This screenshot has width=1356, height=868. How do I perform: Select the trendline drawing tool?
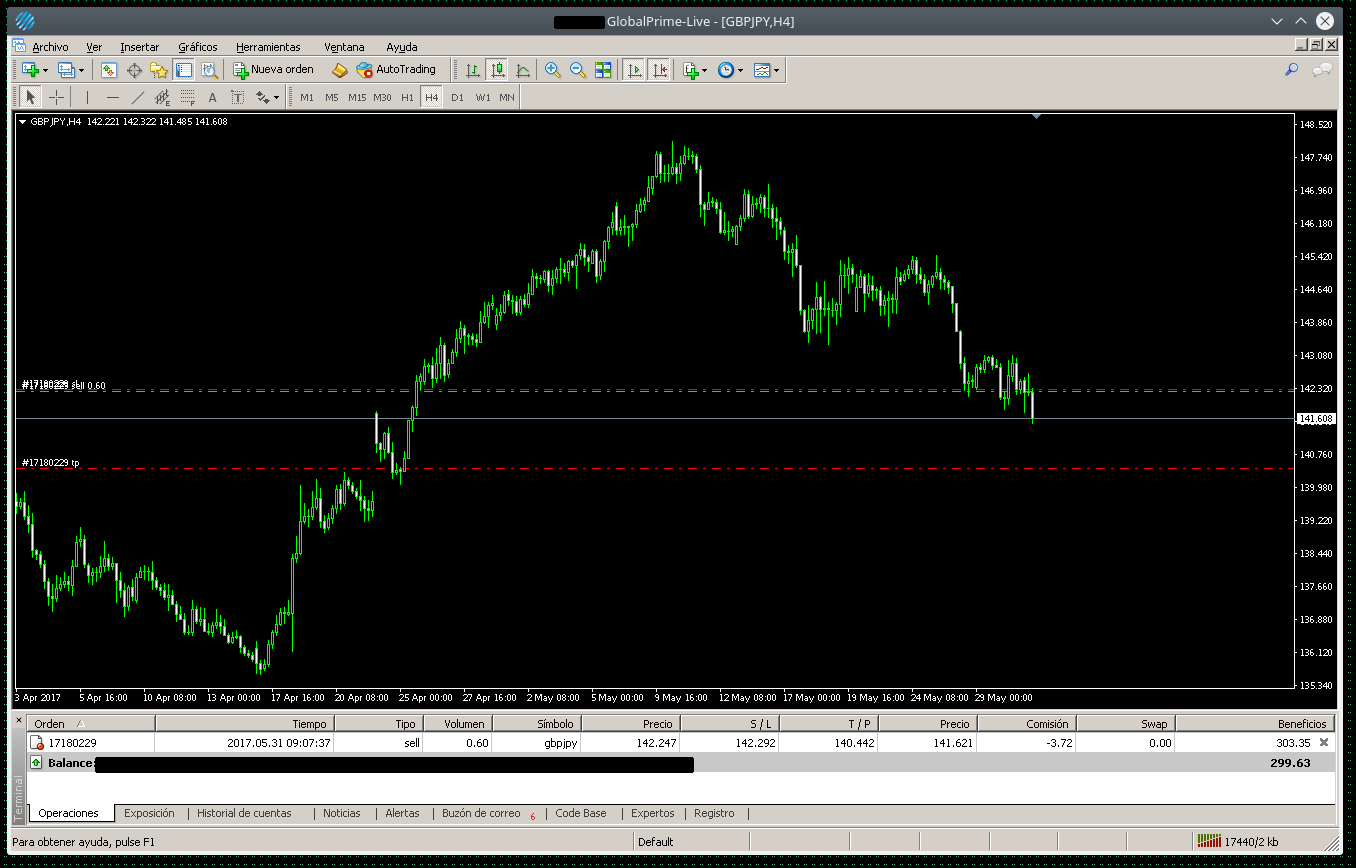tap(137, 97)
